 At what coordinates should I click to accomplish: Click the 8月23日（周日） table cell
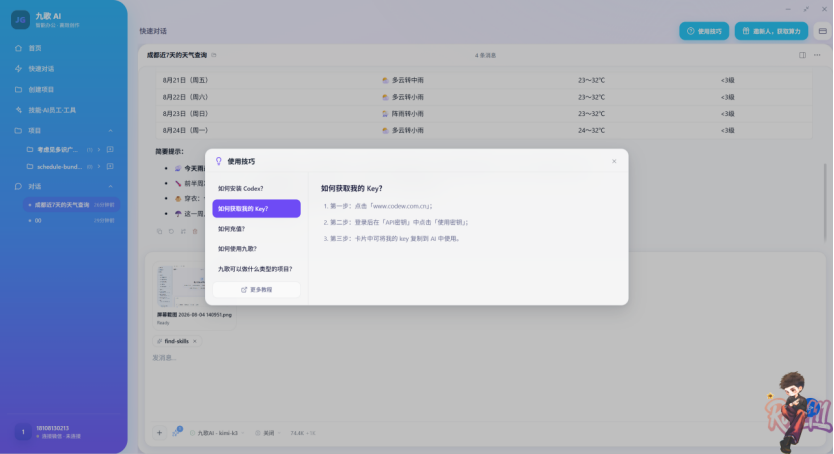click(185, 114)
